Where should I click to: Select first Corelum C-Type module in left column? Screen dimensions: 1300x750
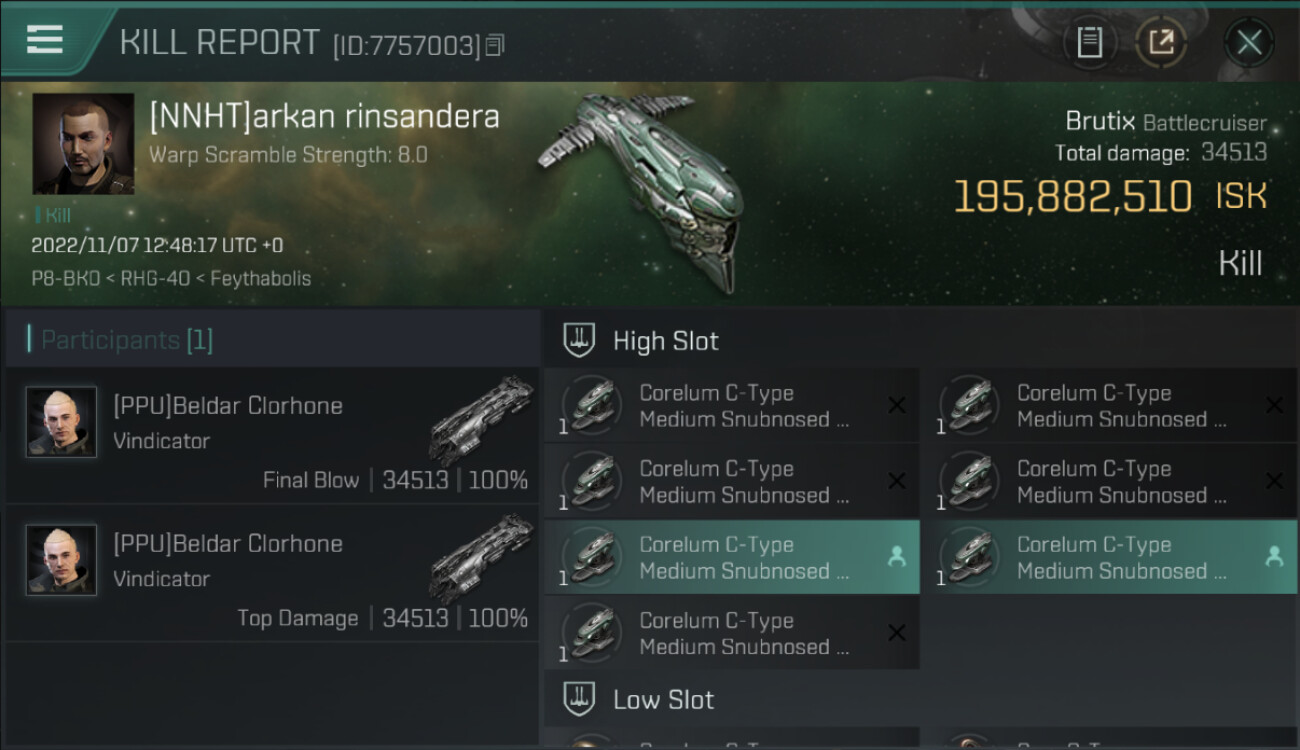tap(730, 406)
